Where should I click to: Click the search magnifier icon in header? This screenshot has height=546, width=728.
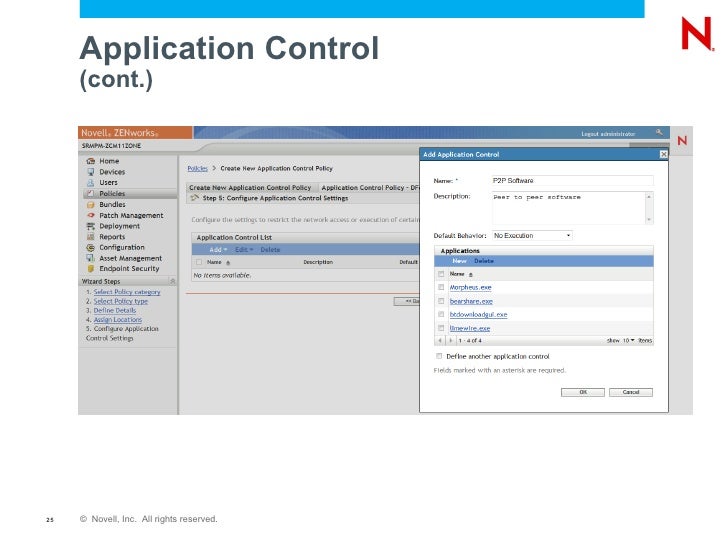659,133
